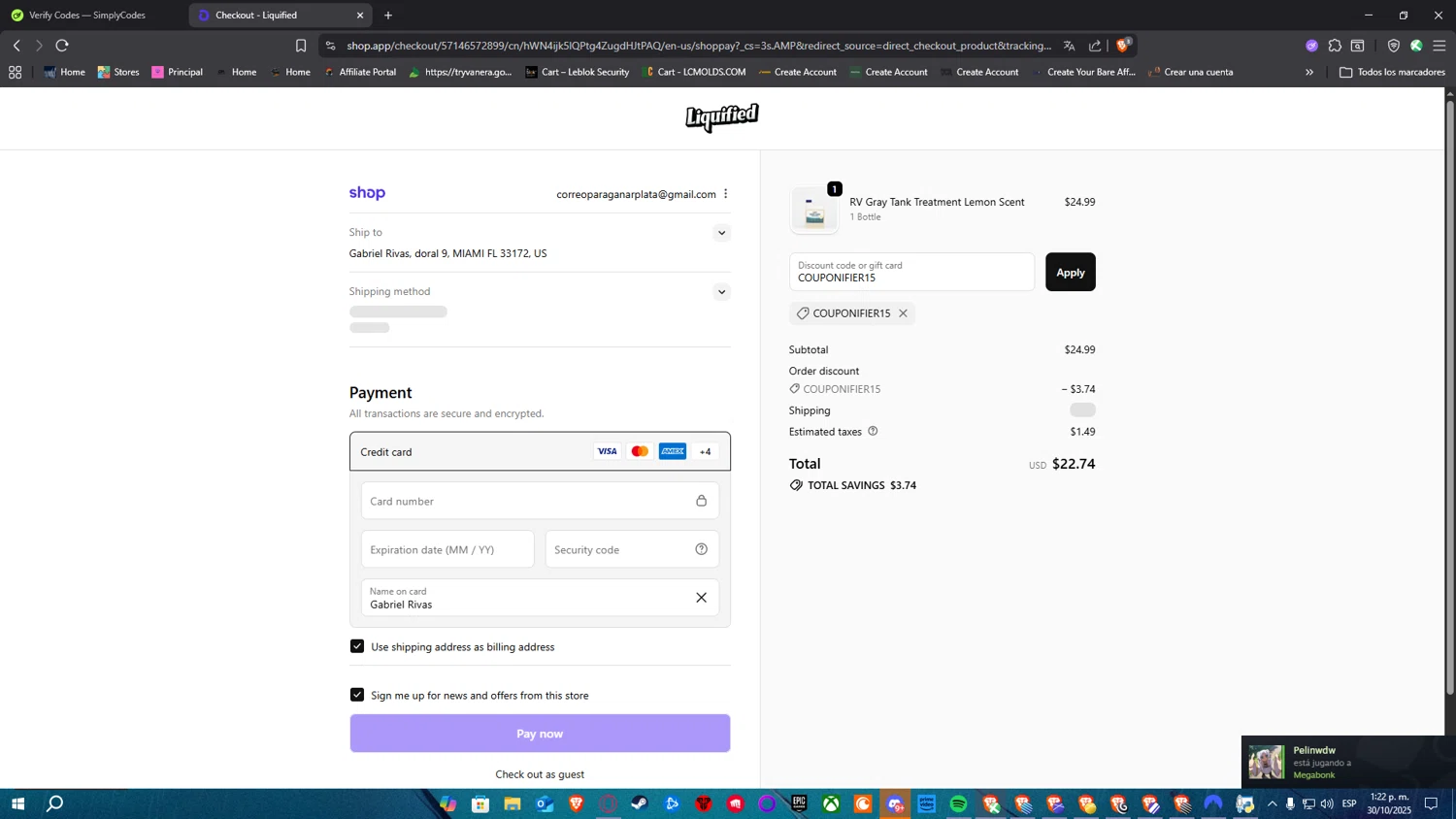
Task: Click the page vertical scrollbar
Action: point(1450,398)
